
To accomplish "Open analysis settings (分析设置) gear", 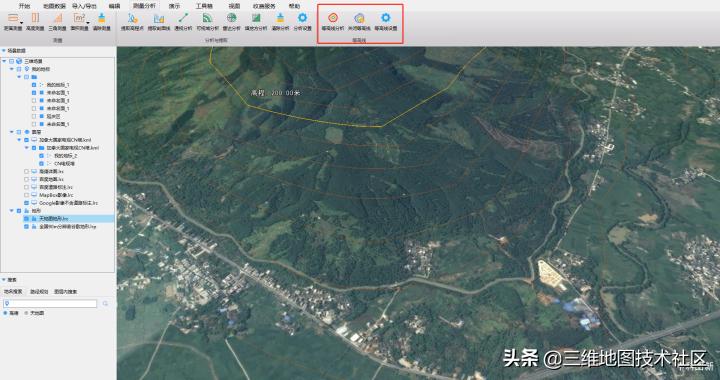I will (302, 18).
